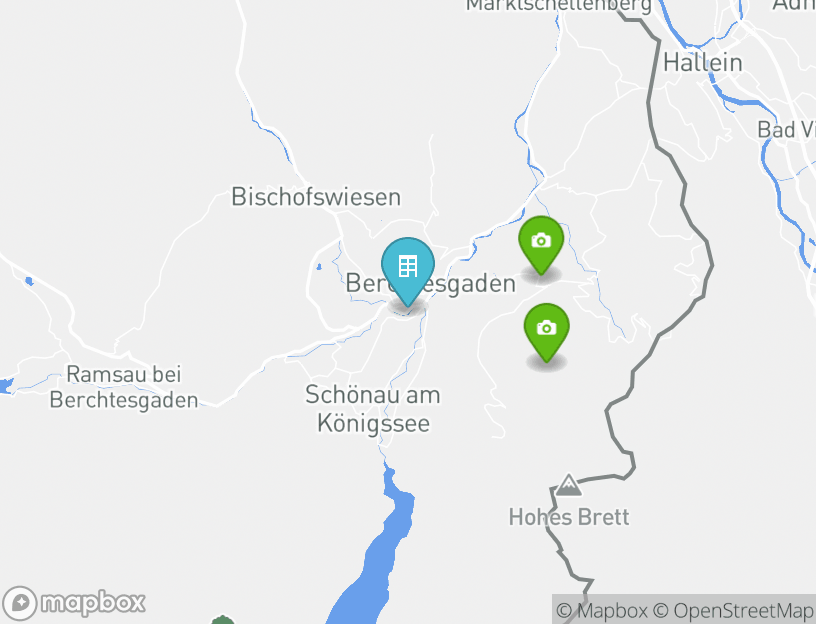Select the Ramsau bei Berchtesgaden label
Image resolution: width=816 pixels, height=624 pixels.
click(x=124, y=387)
